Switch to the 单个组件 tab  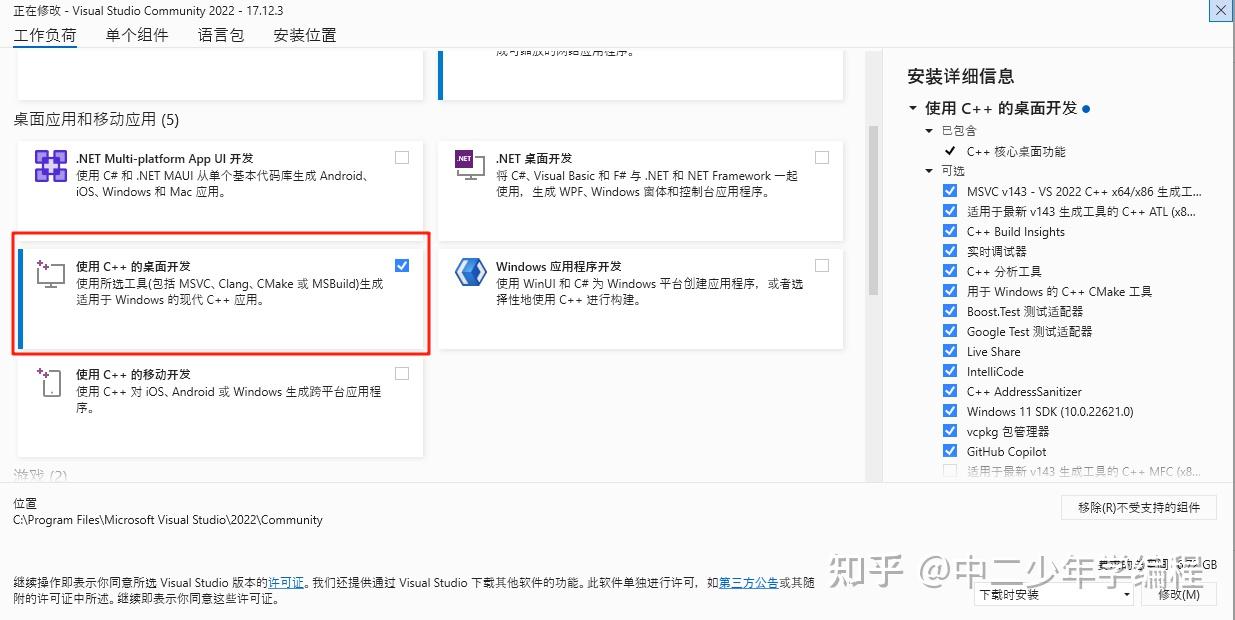coord(136,34)
